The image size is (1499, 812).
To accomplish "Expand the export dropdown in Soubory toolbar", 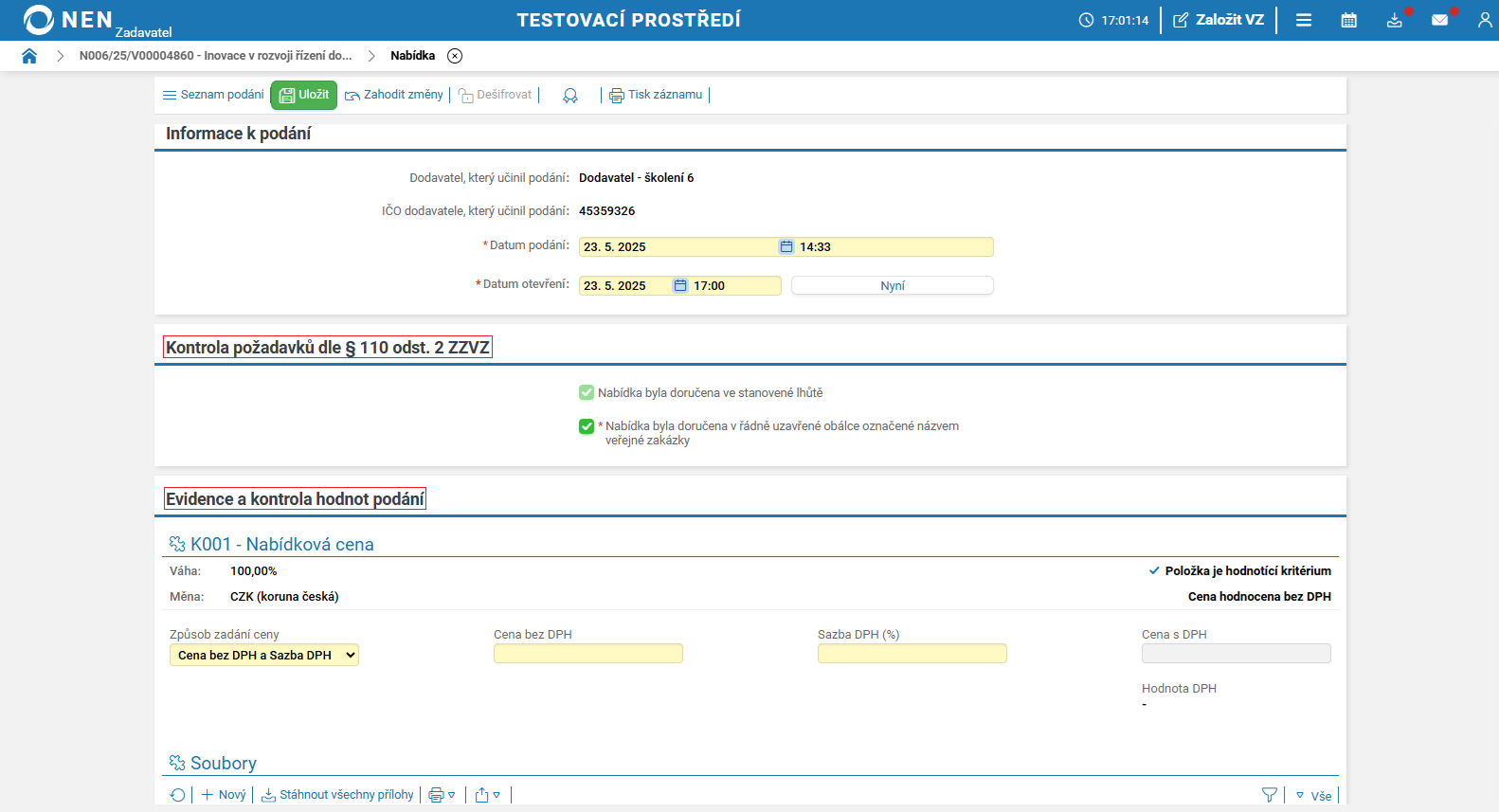I will pos(488,795).
